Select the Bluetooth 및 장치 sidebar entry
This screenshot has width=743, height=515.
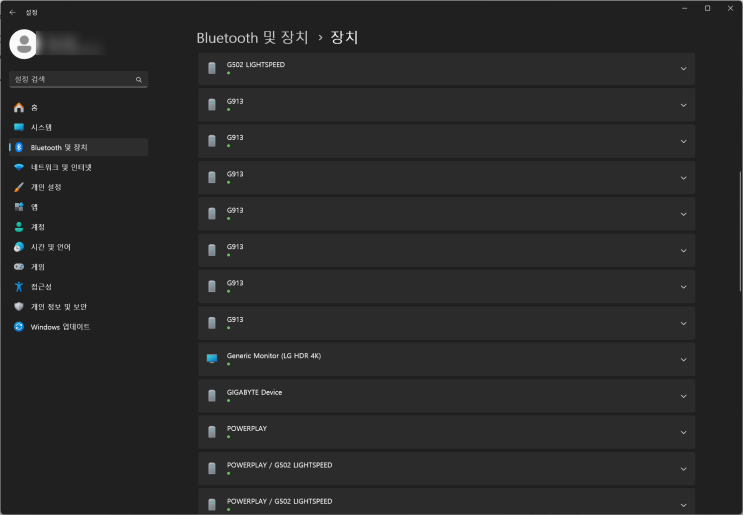(x=79, y=147)
